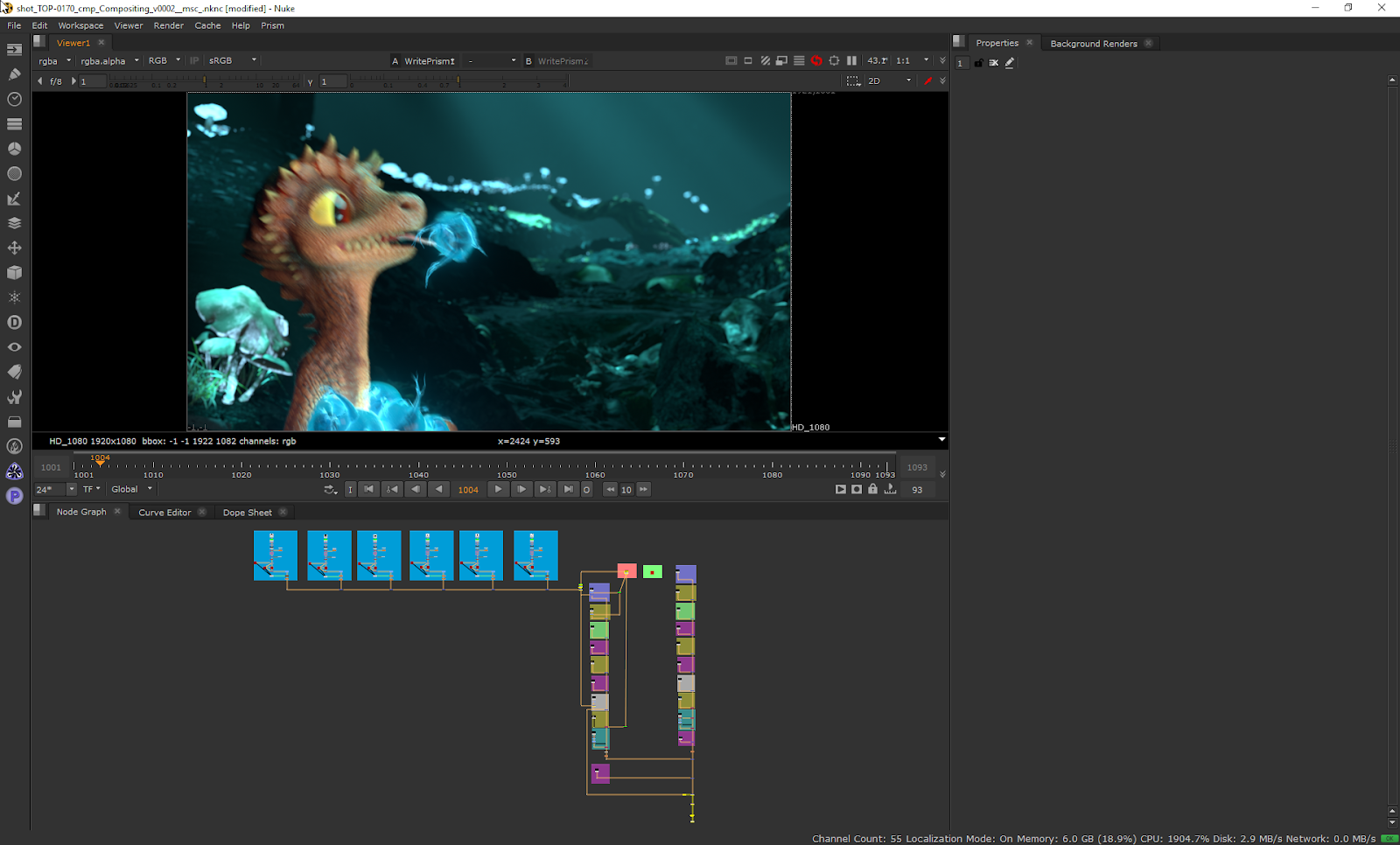Open the Keyer nodes toolbar icon

click(14, 199)
